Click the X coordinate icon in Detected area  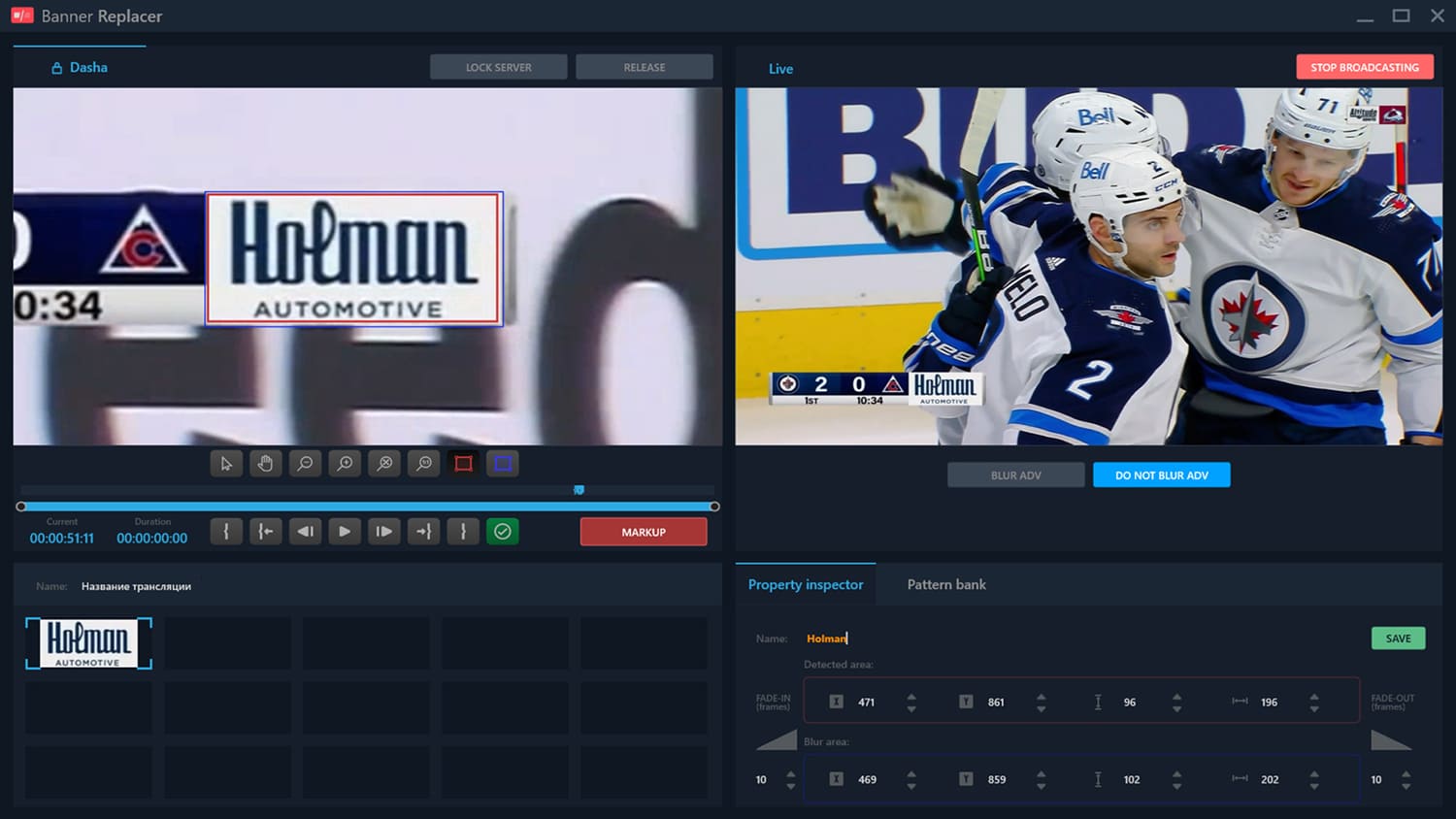click(836, 702)
